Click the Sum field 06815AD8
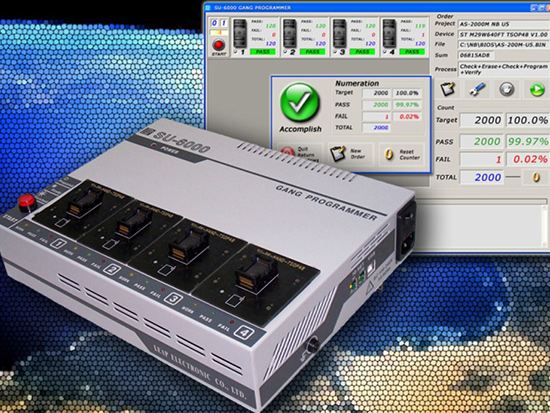The height and width of the screenshot is (413, 550). pyautogui.click(x=476, y=55)
